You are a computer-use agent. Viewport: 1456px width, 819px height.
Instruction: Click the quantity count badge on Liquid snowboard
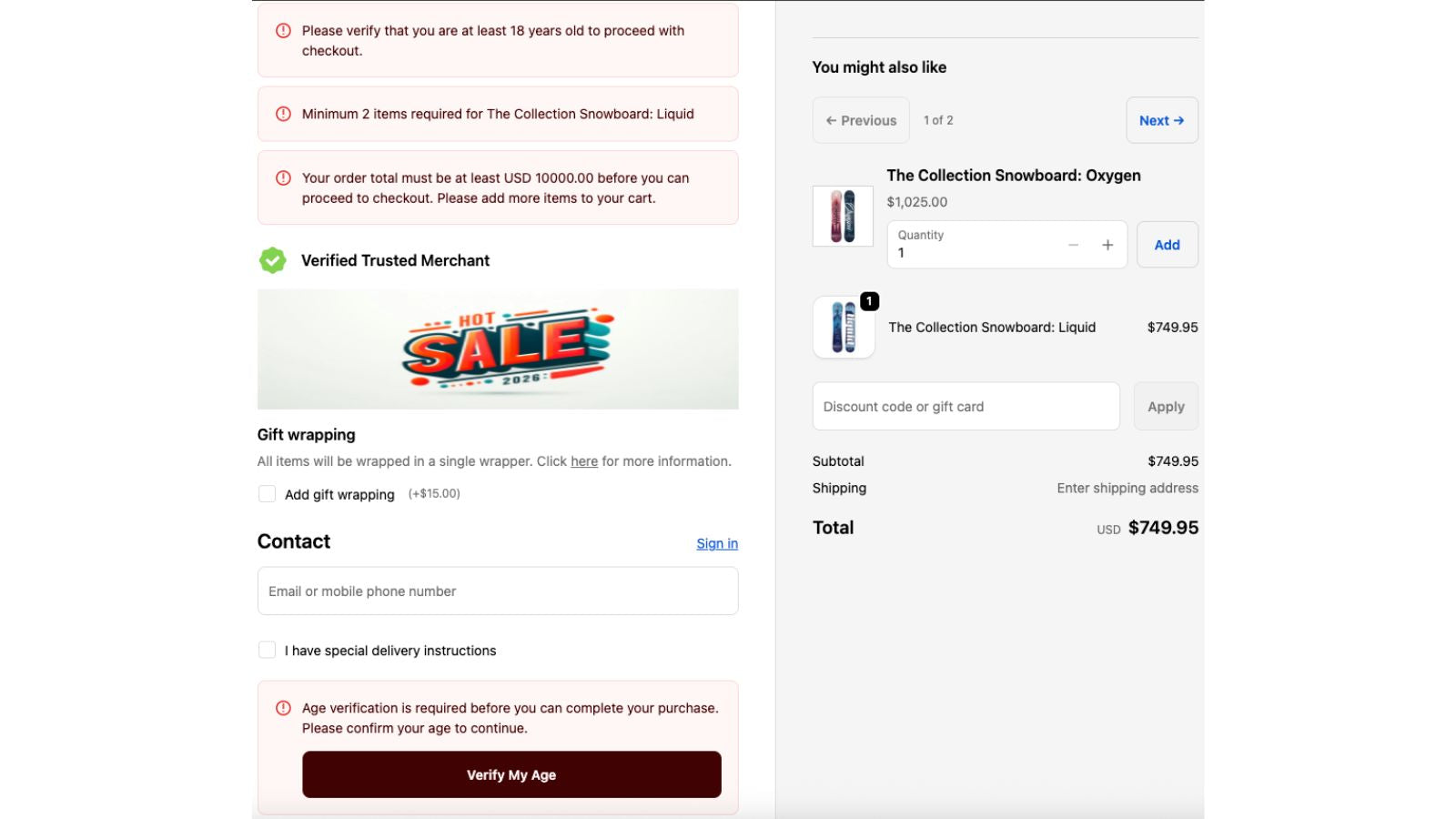tap(869, 301)
